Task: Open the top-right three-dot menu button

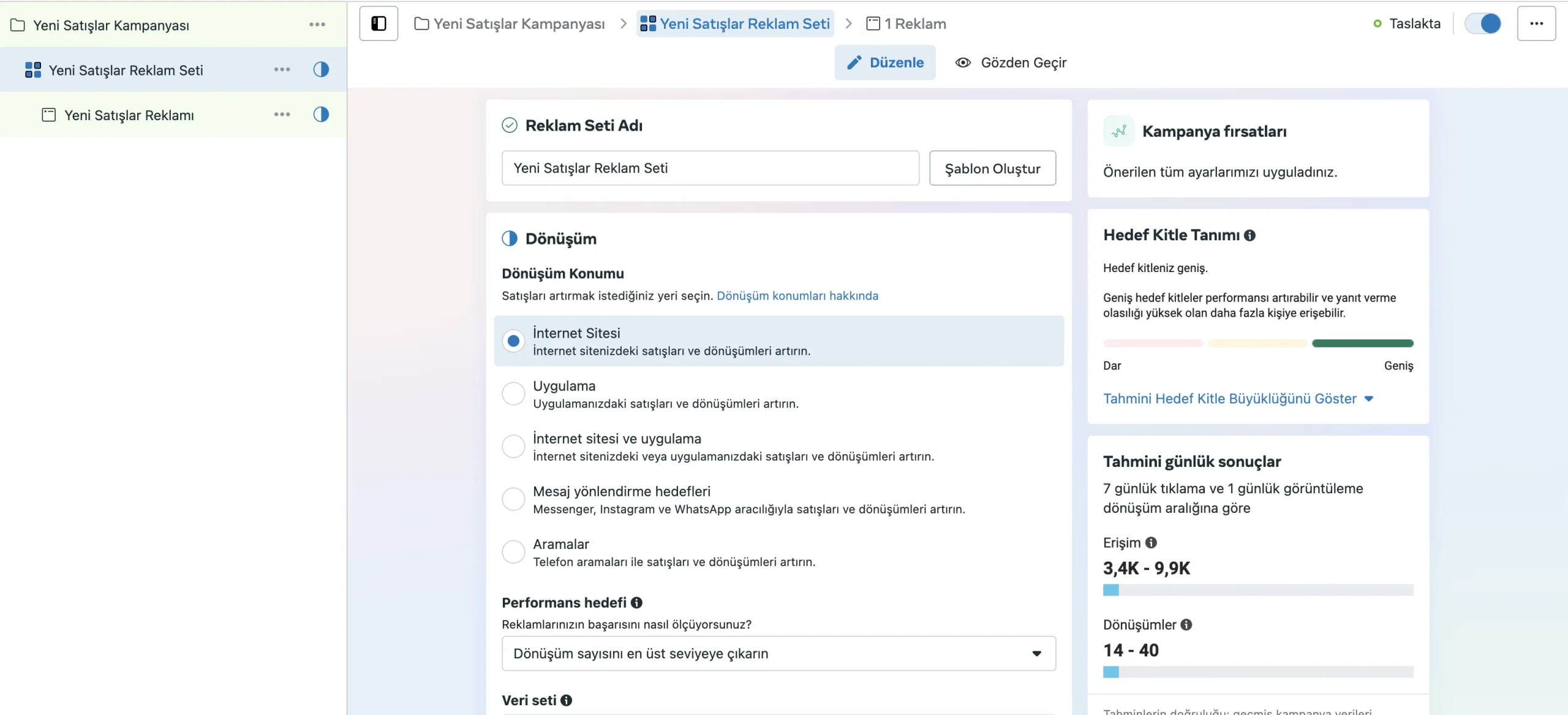Action: pyautogui.click(x=1536, y=23)
